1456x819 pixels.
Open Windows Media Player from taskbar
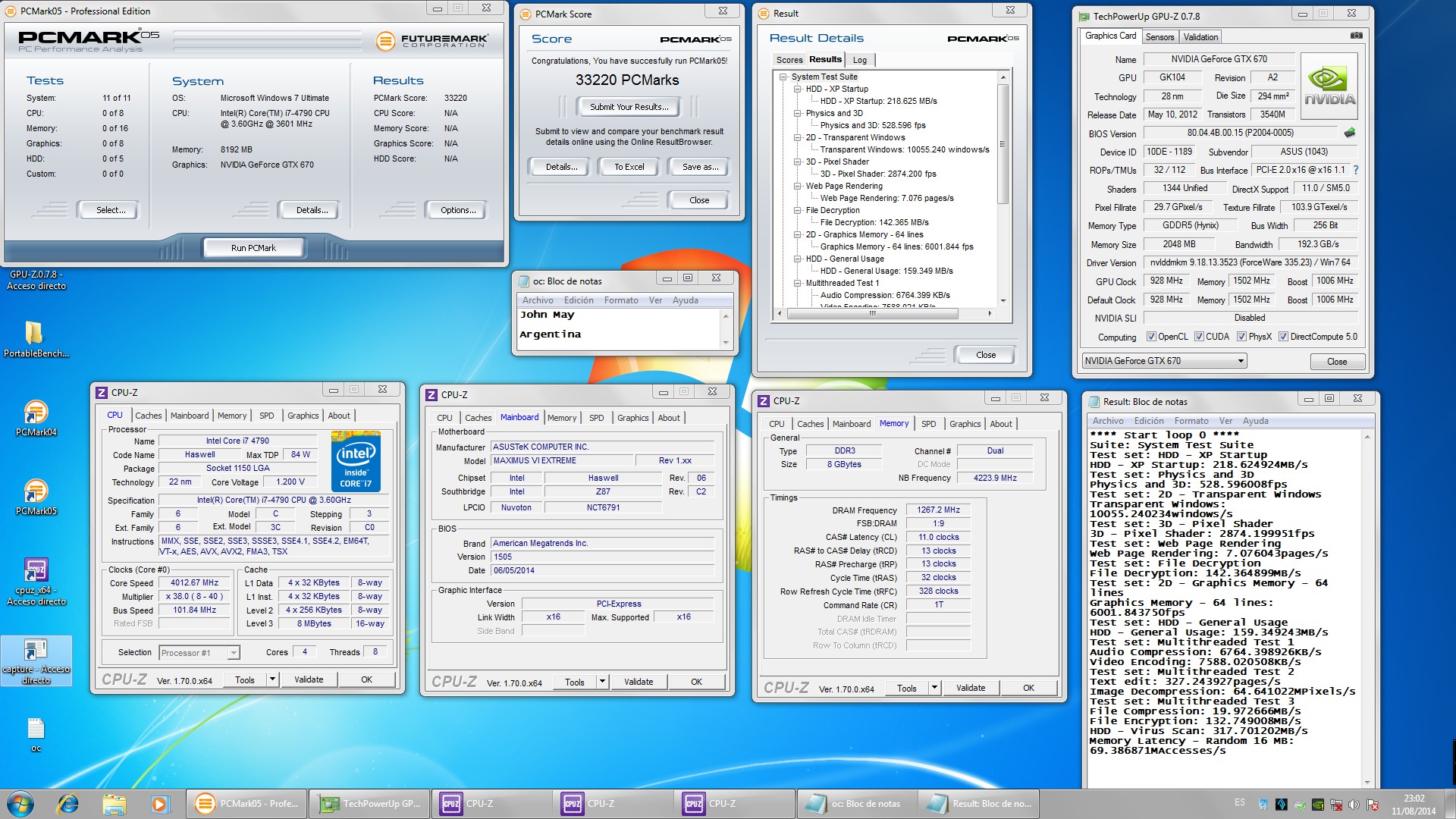(x=159, y=804)
